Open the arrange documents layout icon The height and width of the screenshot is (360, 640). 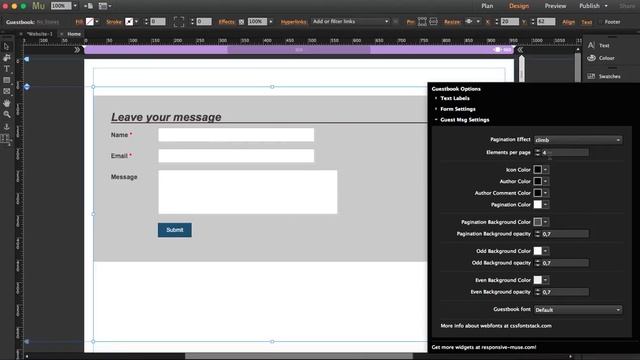pos(104,6)
